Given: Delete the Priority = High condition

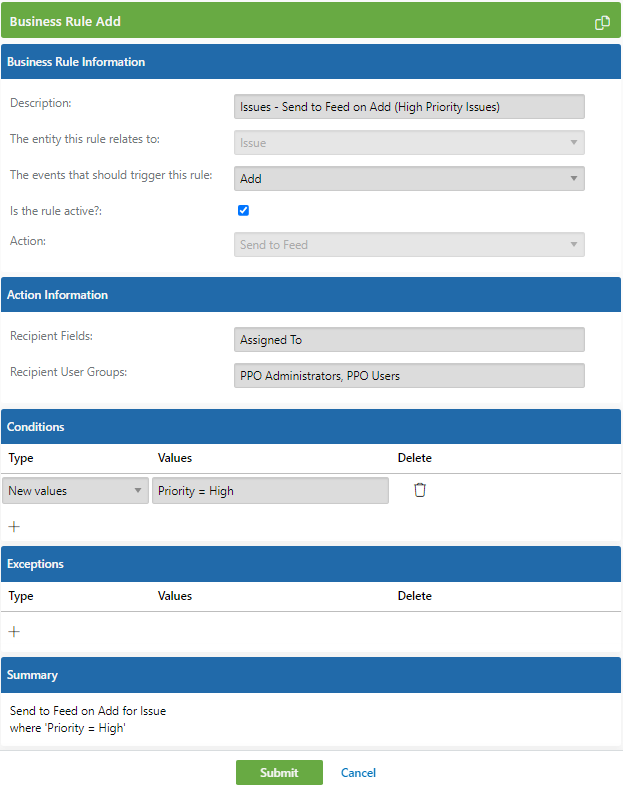Looking at the screenshot, I should (x=420, y=490).
